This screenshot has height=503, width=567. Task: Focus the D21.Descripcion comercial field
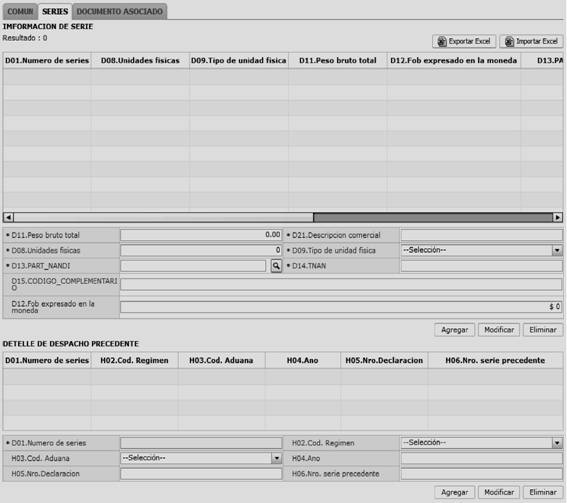(481, 235)
